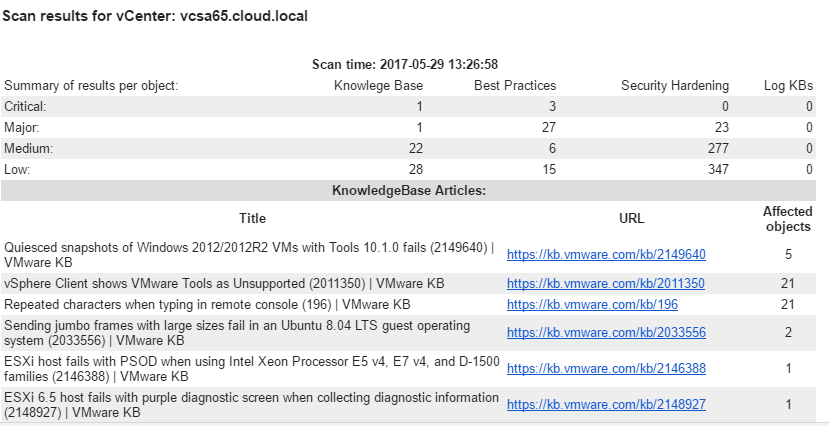Click the Repeated characters article title
829x426 pixels.
tap(207, 304)
